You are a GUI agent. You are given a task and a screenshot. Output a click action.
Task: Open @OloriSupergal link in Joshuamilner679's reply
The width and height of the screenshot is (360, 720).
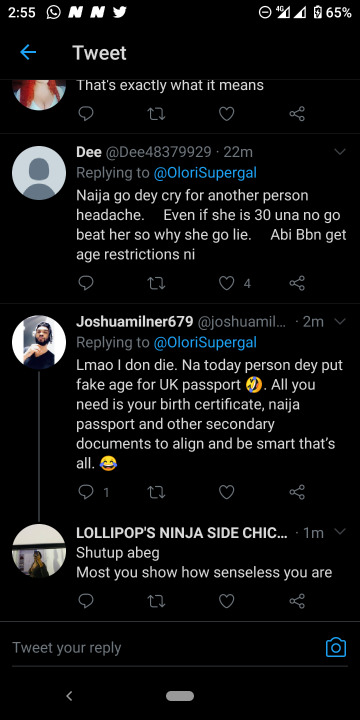[205, 343]
